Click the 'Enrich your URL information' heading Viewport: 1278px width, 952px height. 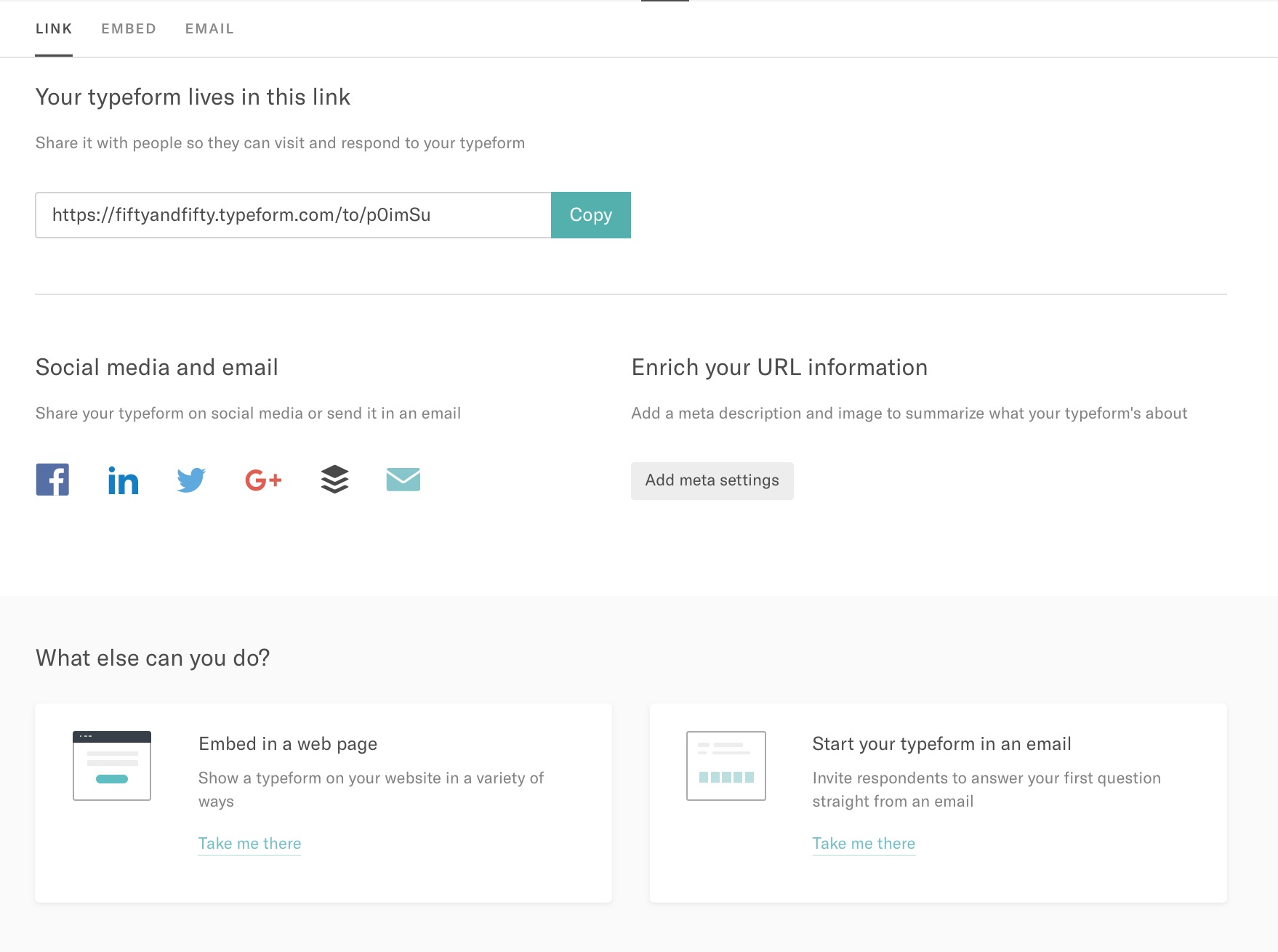pyautogui.click(x=779, y=367)
